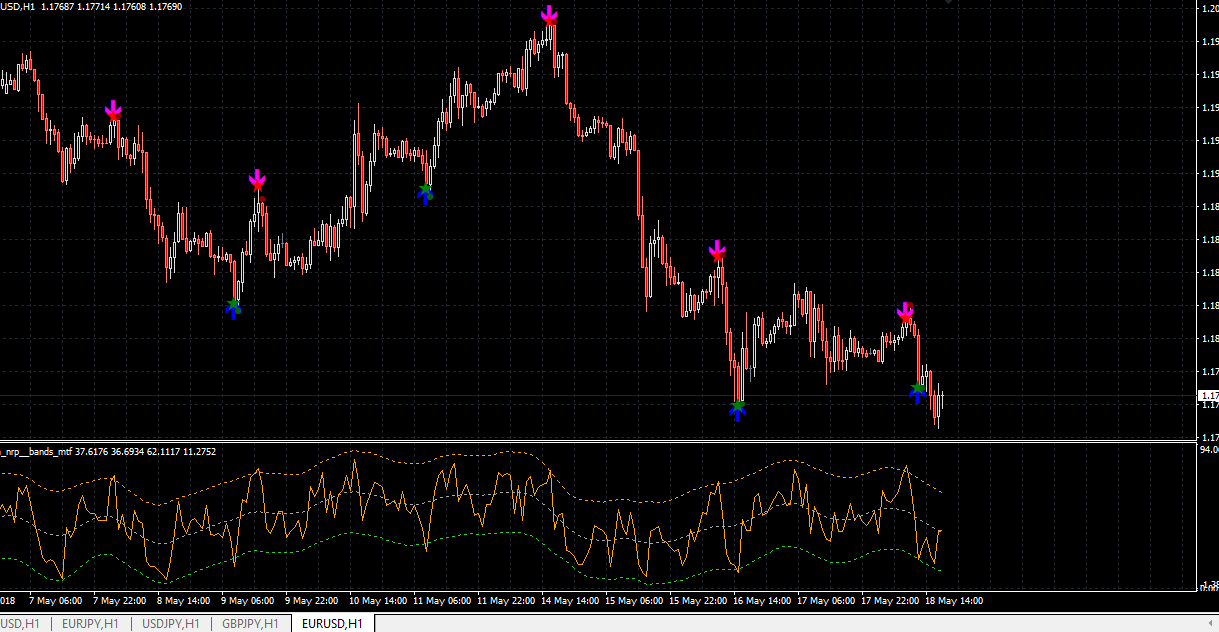Click the 11 May 22:00 time label
The height and width of the screenshot is (632, 1219).
click(x=506, y=601)
